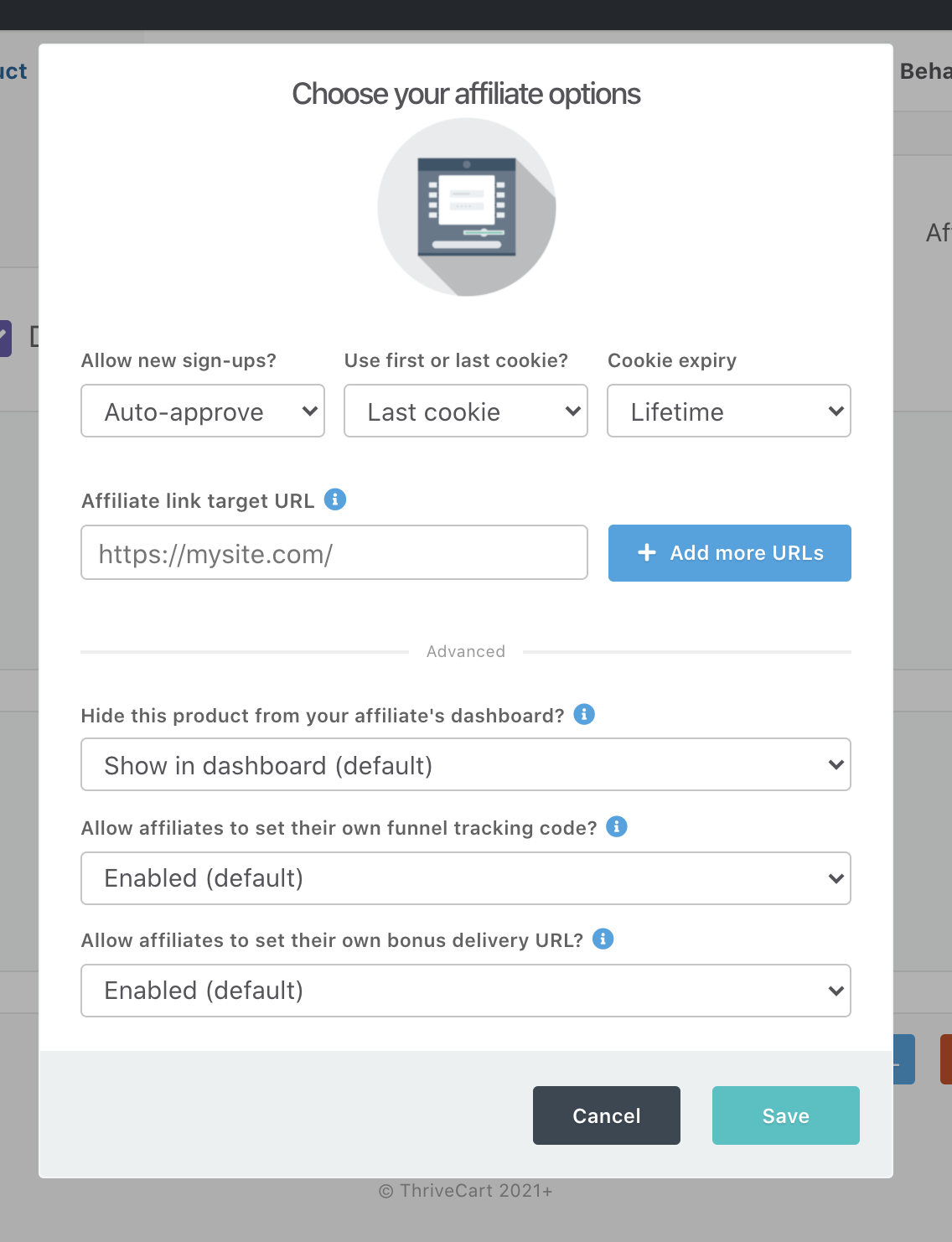Expand the Last cookie dropdown
Screen dimensions: 952x1242
coord(466,411)
